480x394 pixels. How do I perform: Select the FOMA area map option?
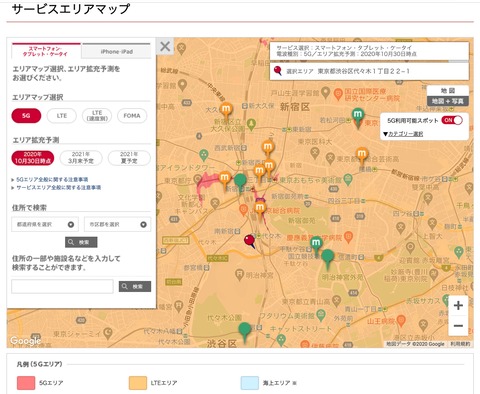[x=132, y=116]
